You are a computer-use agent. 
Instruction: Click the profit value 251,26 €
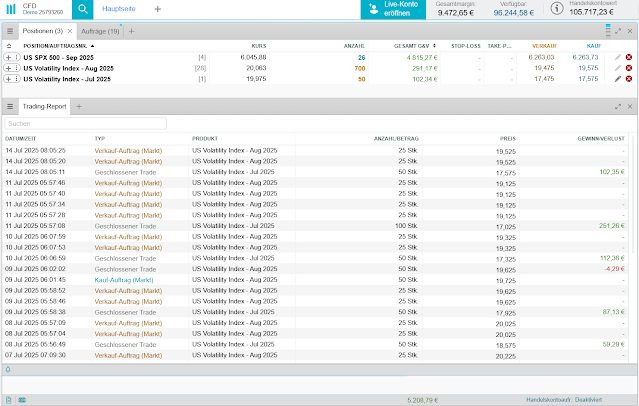pyautogui.click(x=612, y=226)
